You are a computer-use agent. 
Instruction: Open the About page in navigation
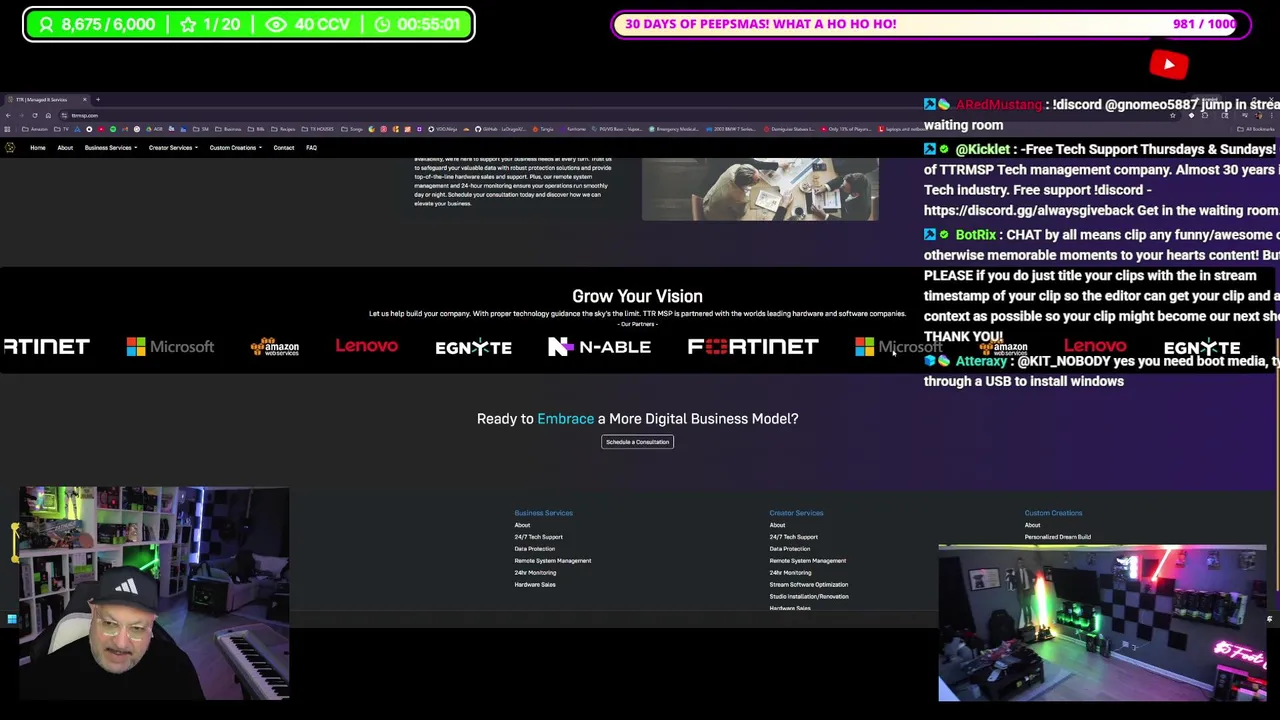pos(65,148)
